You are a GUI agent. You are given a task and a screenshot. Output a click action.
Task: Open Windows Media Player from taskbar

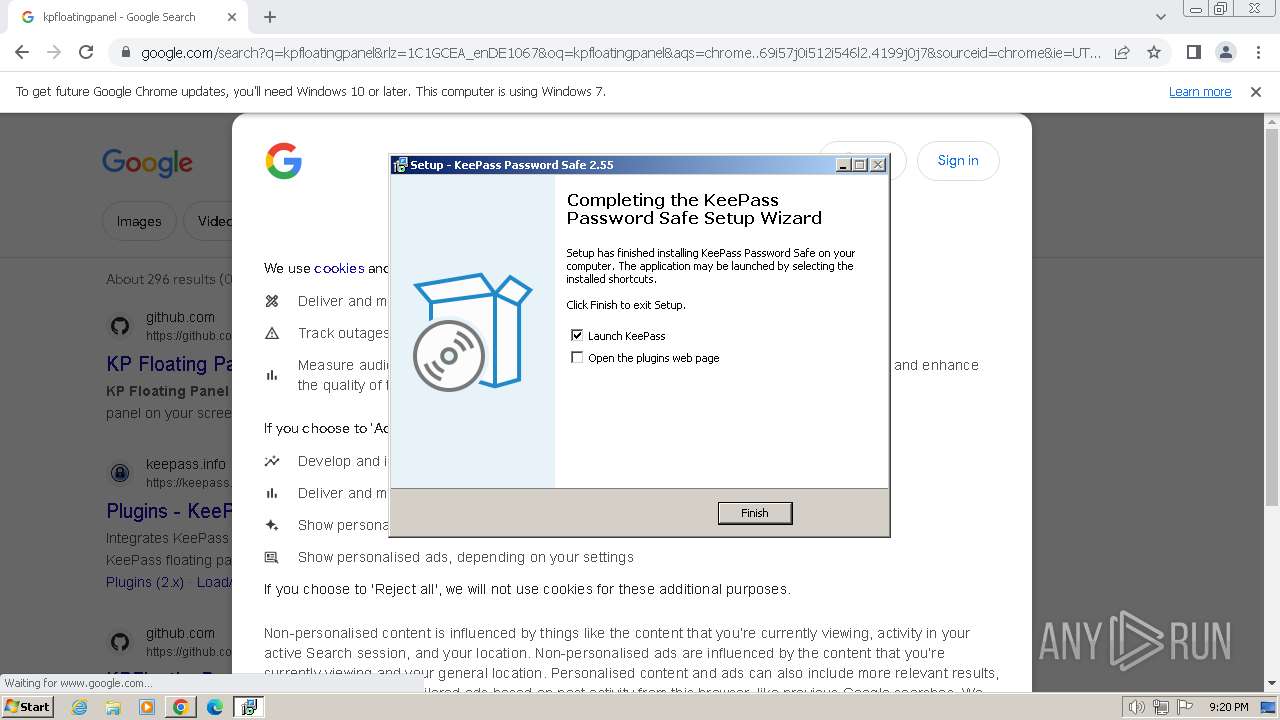pos(147,707)
